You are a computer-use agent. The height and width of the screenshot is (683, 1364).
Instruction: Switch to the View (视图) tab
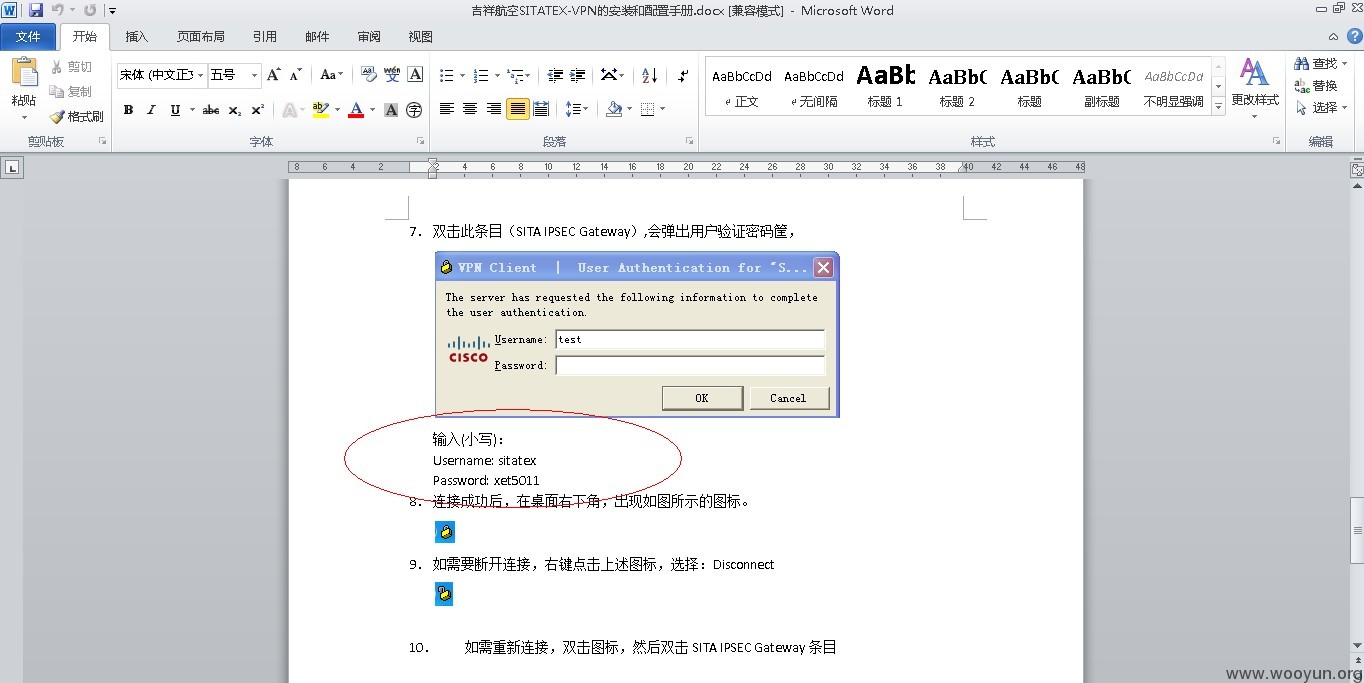[421, 36]
